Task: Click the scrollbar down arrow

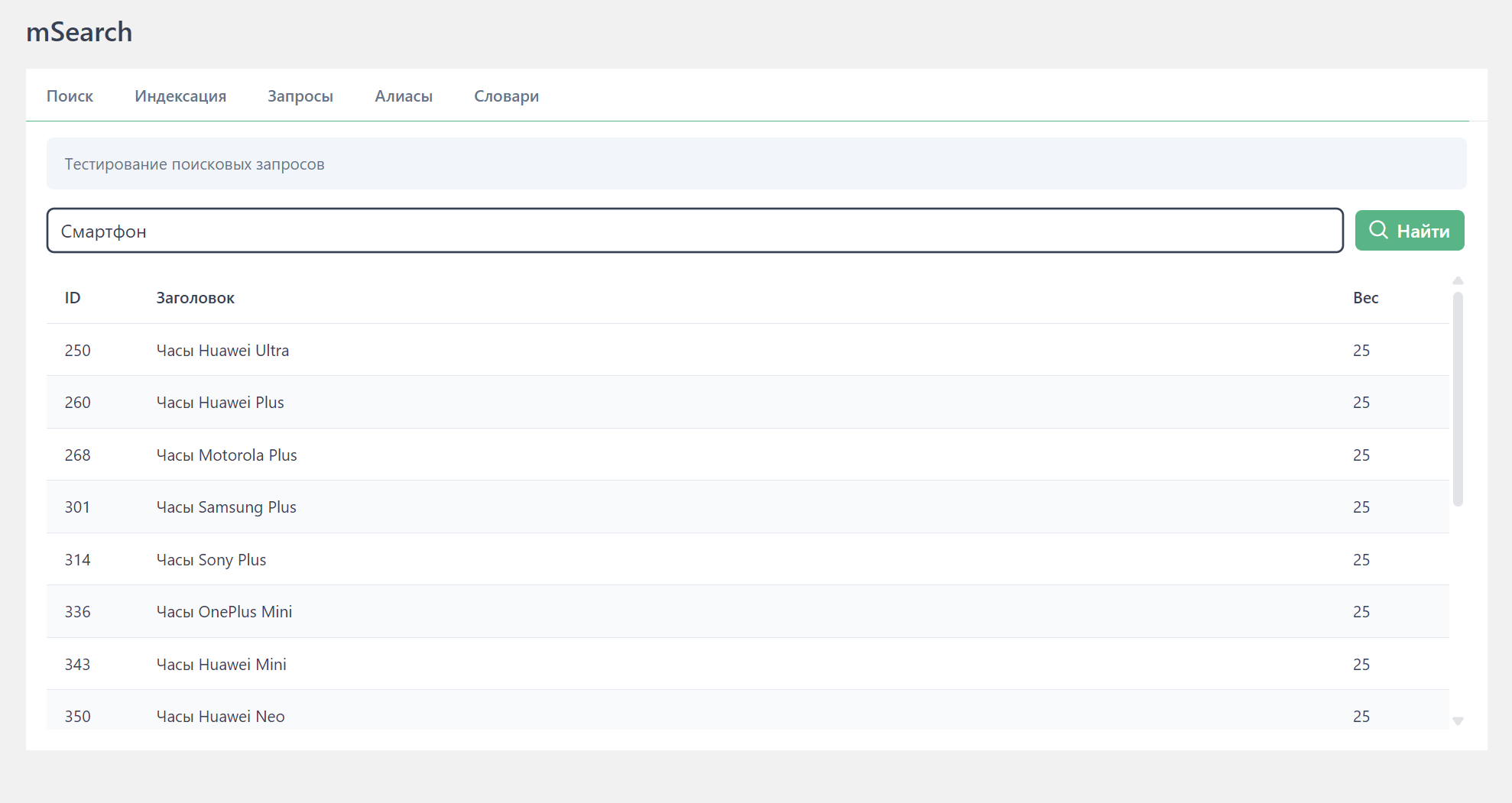Action: [x=1458, y=721]
